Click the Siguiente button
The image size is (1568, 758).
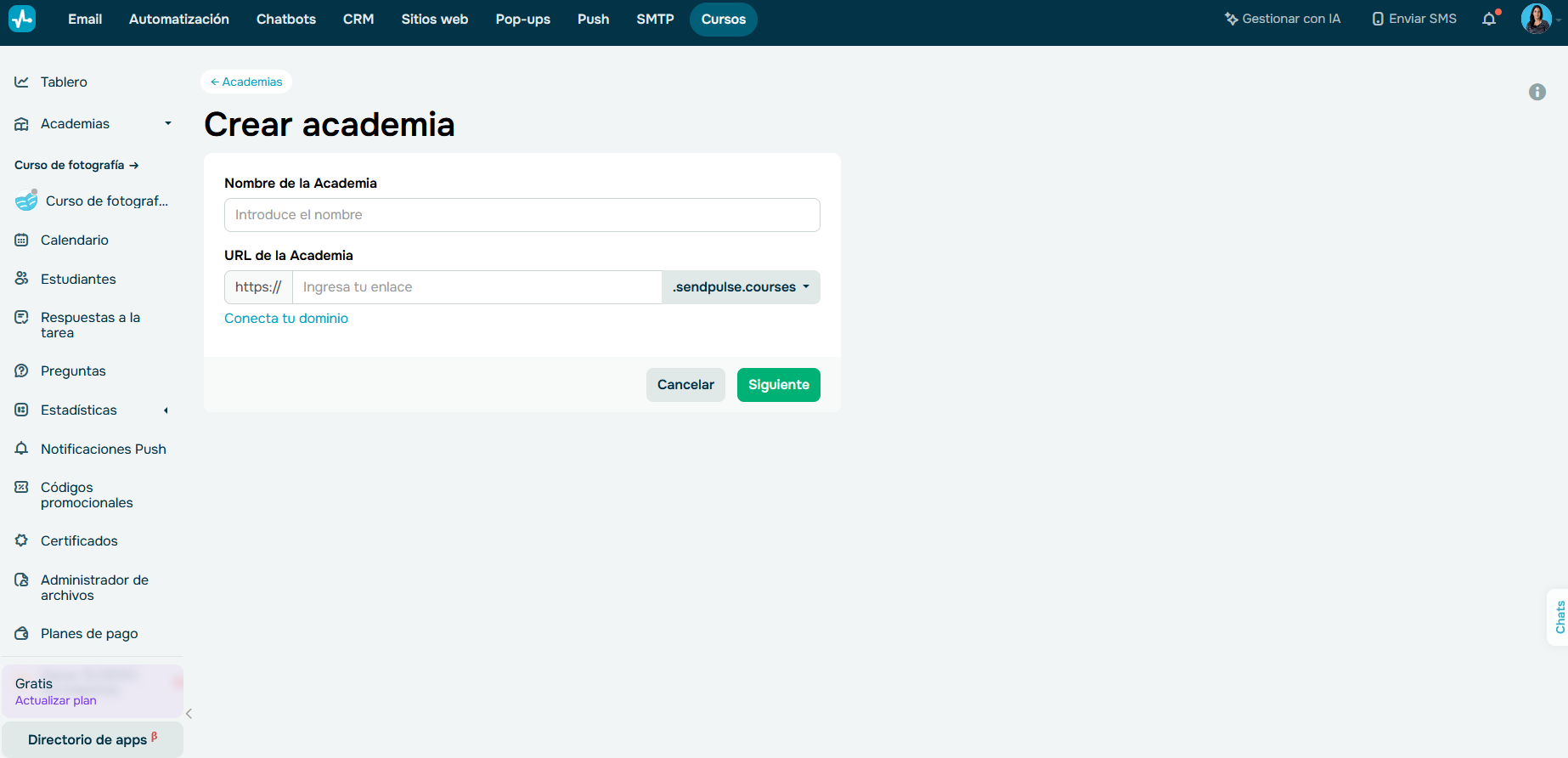[x=779, y=385]
